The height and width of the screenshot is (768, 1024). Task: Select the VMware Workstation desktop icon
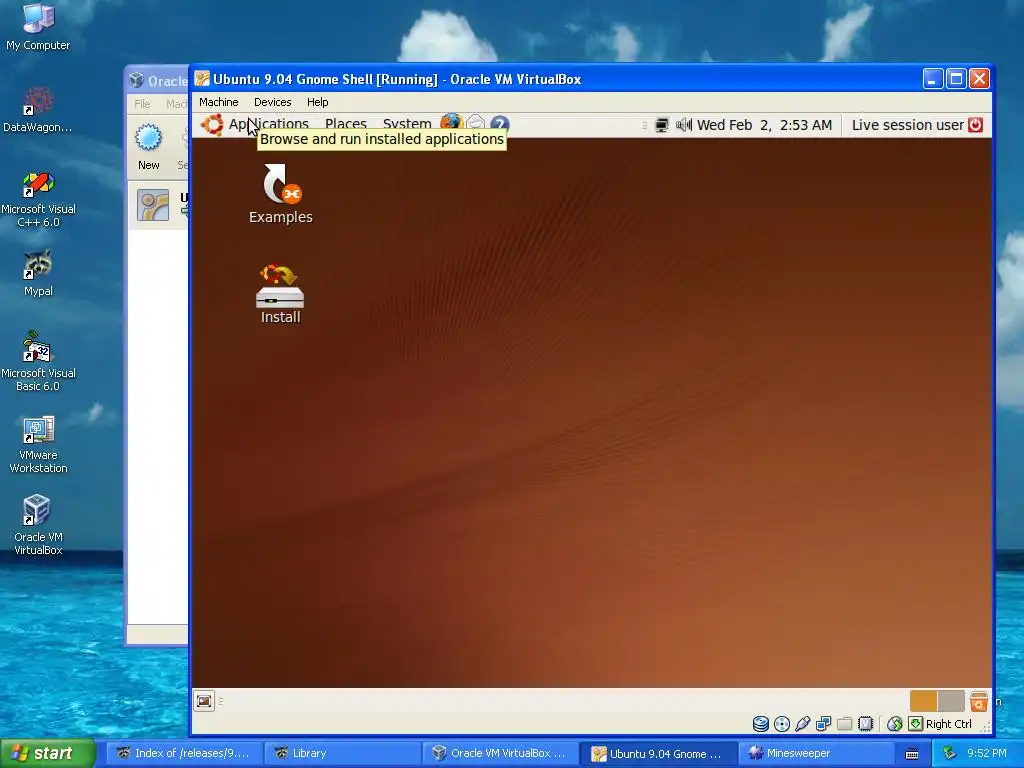pos(38,444)
